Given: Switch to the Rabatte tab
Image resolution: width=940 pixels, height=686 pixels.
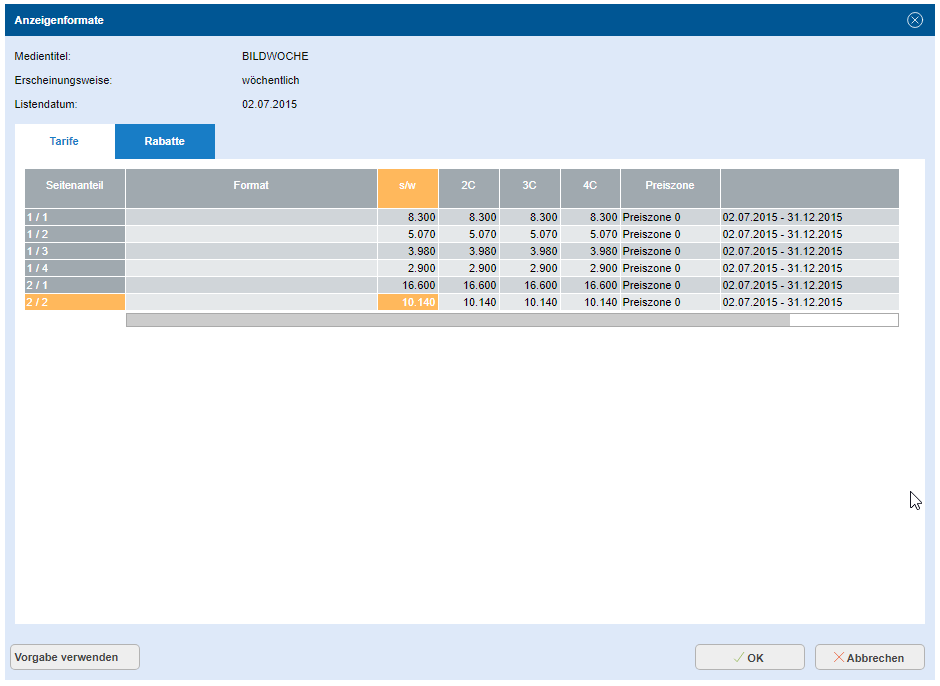Looking at the screenshot, I should tap(164, 142).
